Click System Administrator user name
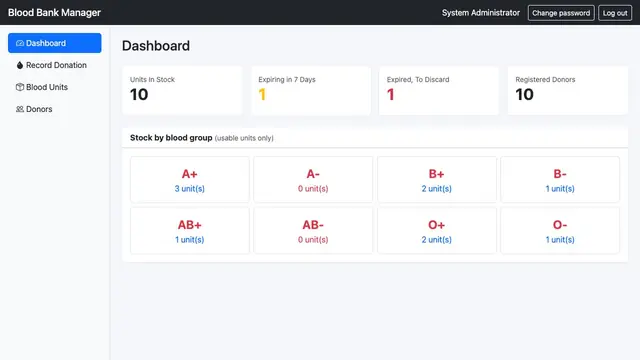Image resolution: width=640 pixels, height=360 pixels. click(x=481, y=13)
